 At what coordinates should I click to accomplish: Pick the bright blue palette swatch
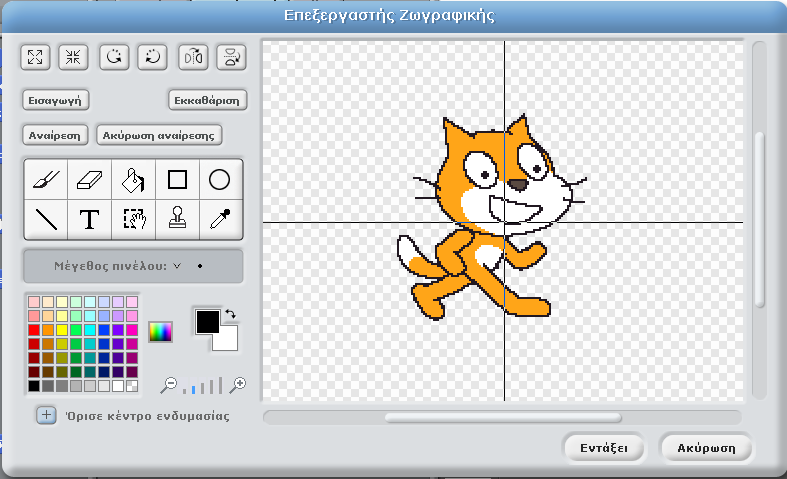tap(104, 330)
